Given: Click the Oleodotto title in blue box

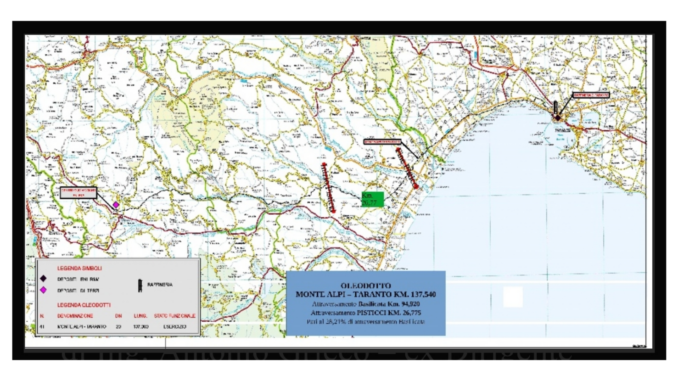Looking at the screenshot, I should (366, 285).
